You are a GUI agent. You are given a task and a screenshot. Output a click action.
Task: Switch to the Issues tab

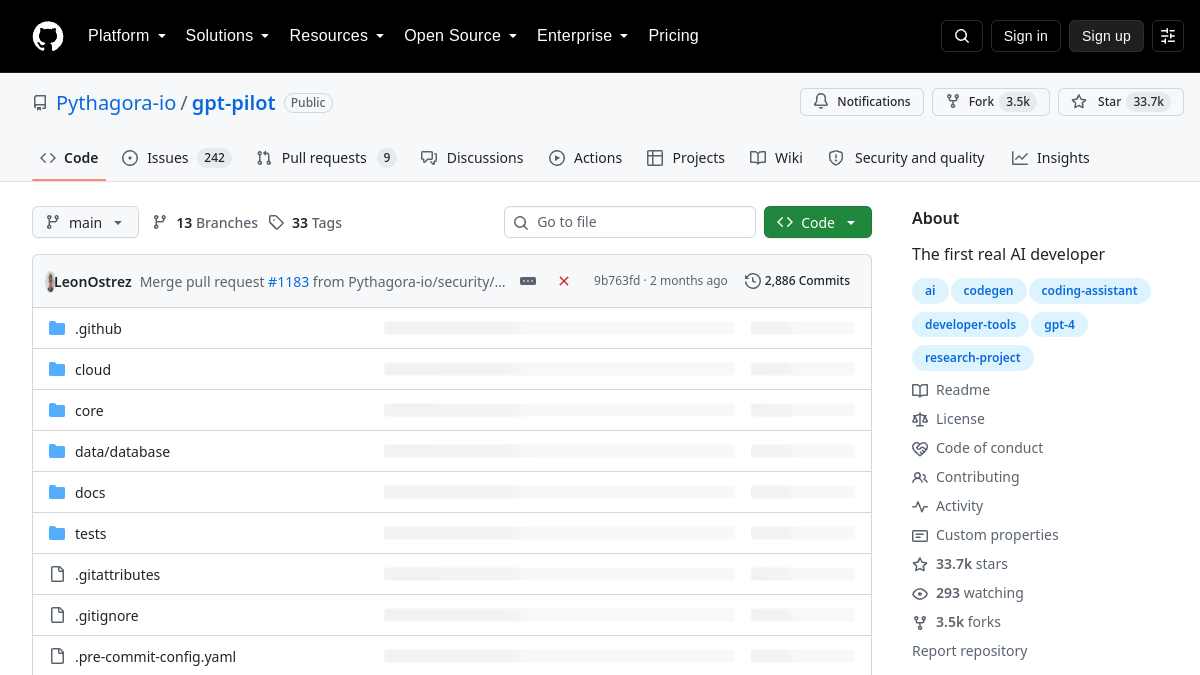176,158
